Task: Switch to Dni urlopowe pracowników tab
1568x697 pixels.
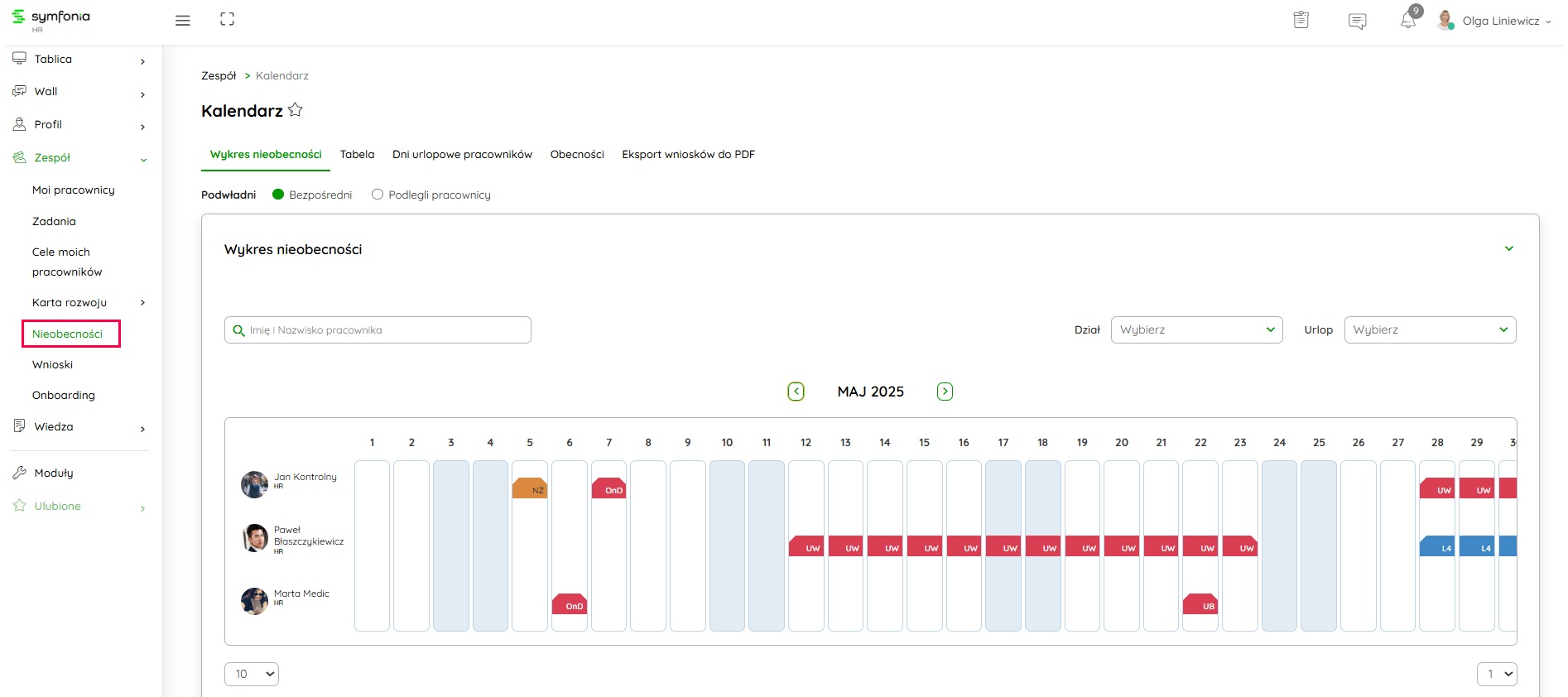Action: (x=462, y=155)
